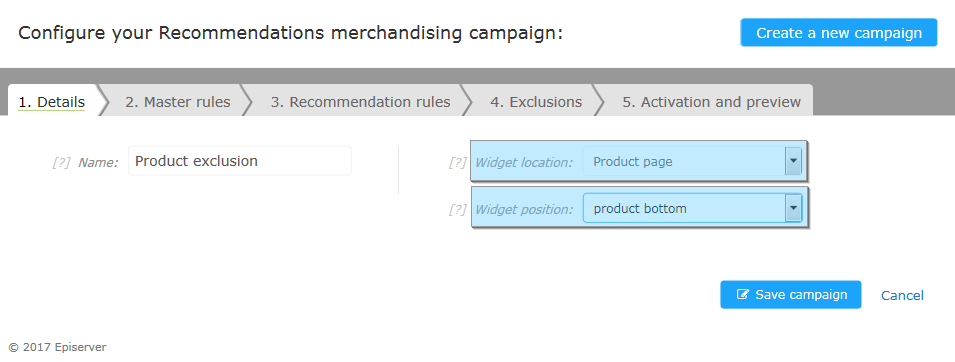This screenshot has width=955, height=362.
Task: Select the Exclusions tab
Action: [x=536, y=102]
